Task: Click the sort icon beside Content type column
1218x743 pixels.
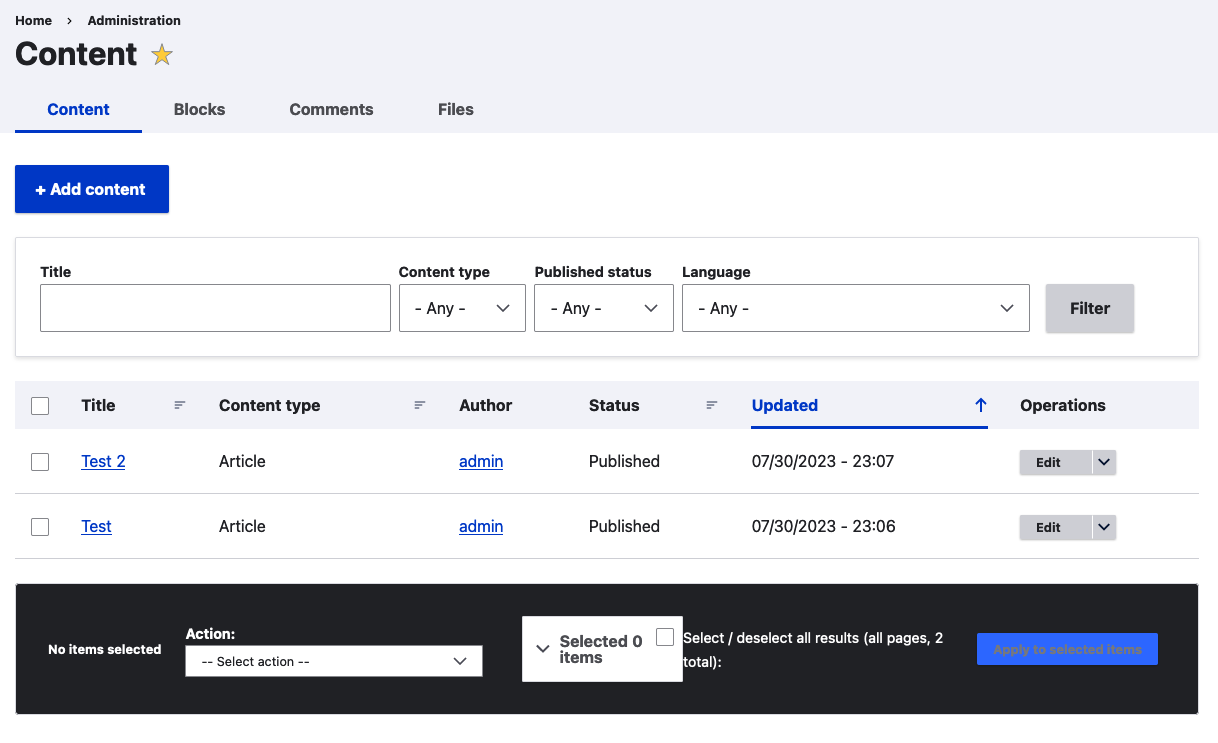Action: 420,405
